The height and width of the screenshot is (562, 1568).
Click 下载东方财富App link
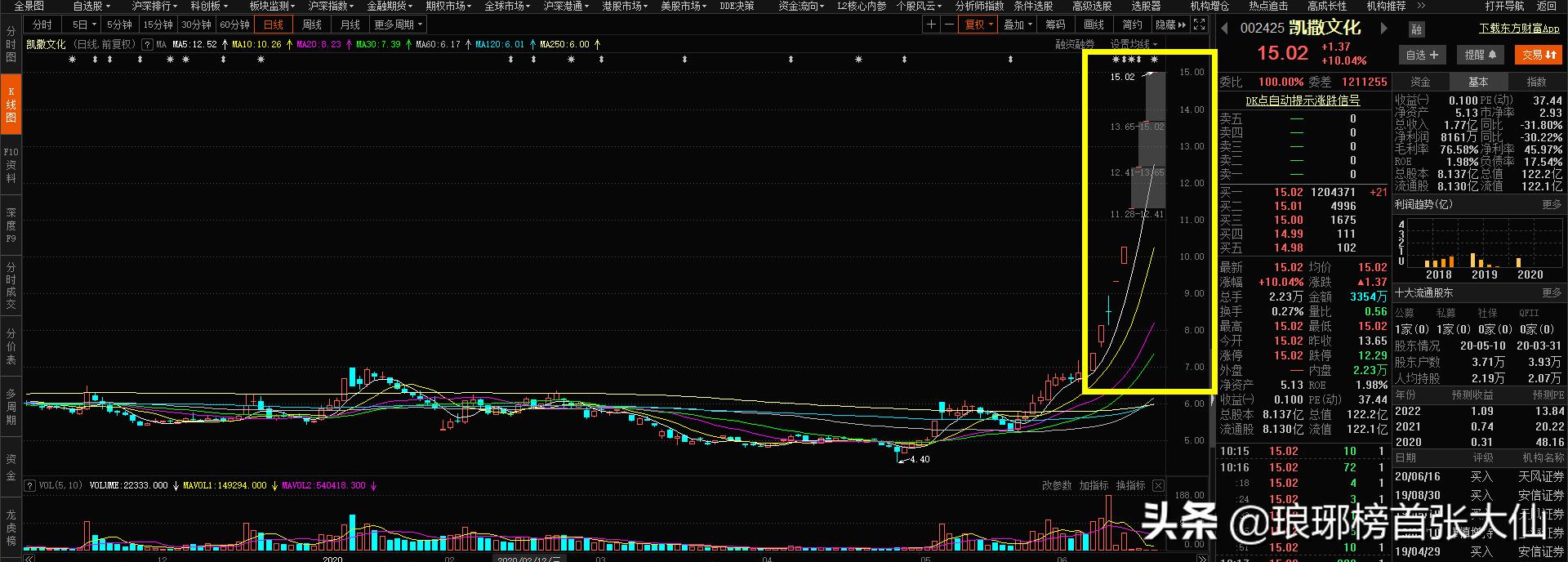1519,28
